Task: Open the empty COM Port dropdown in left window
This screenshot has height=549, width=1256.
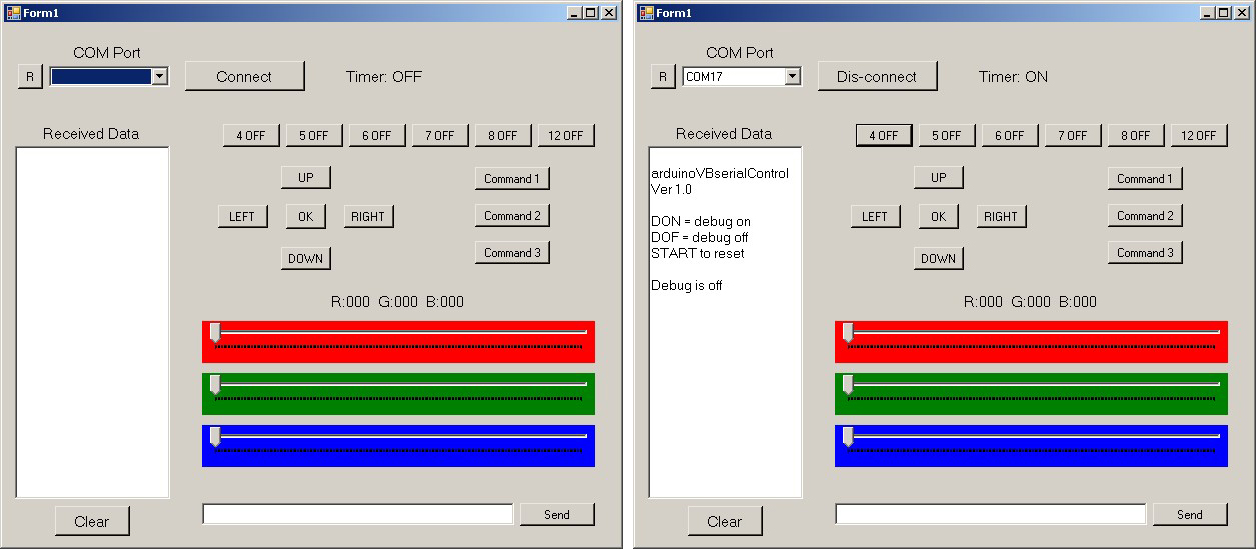Action: pos(159,77)
